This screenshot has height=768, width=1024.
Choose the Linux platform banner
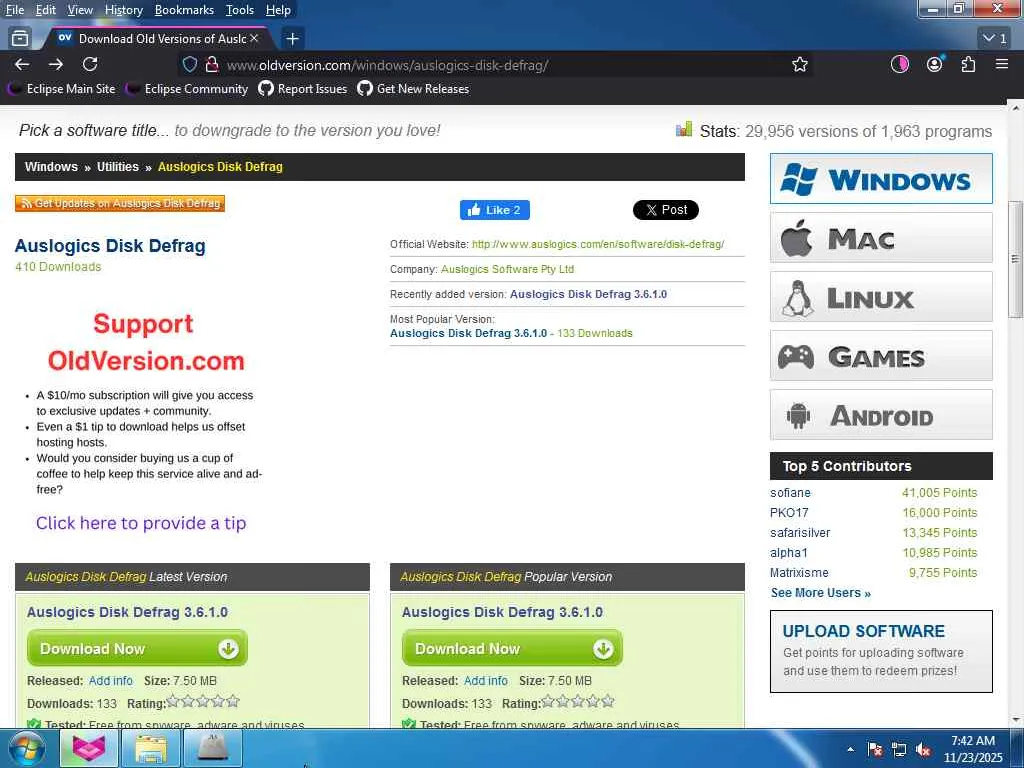[x=881, y=297]
